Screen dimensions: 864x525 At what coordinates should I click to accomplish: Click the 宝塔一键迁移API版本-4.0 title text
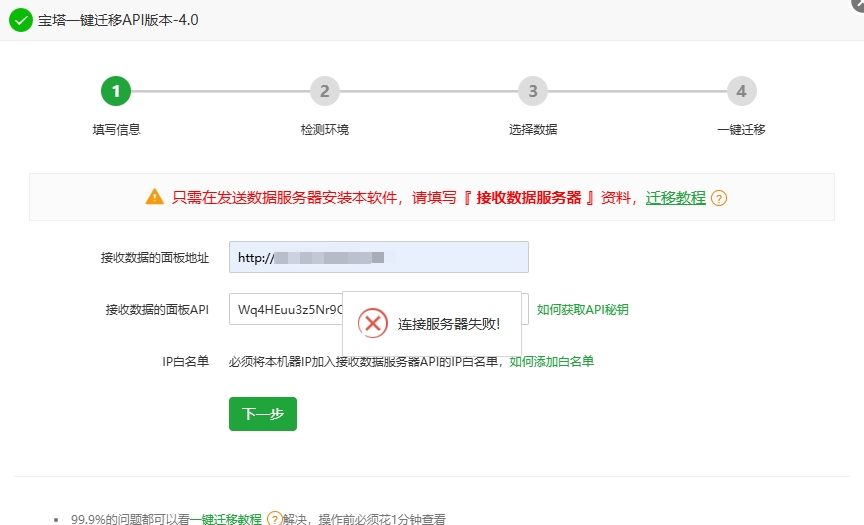click(118, 20)
